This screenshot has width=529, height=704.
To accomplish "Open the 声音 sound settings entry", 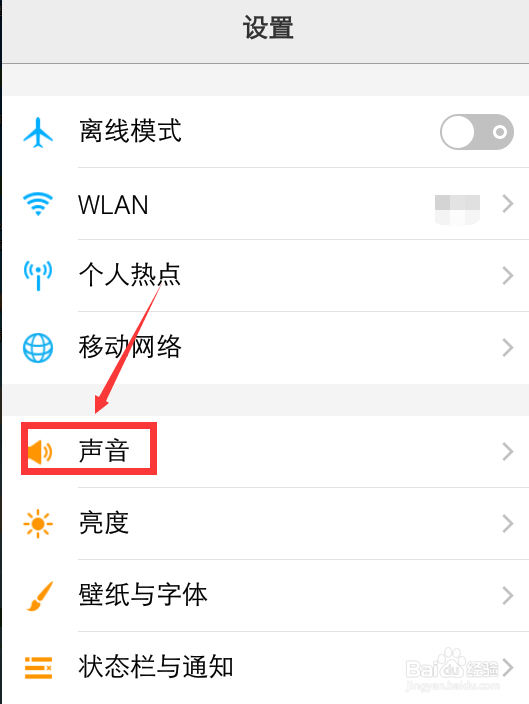I will coord(265,452).
